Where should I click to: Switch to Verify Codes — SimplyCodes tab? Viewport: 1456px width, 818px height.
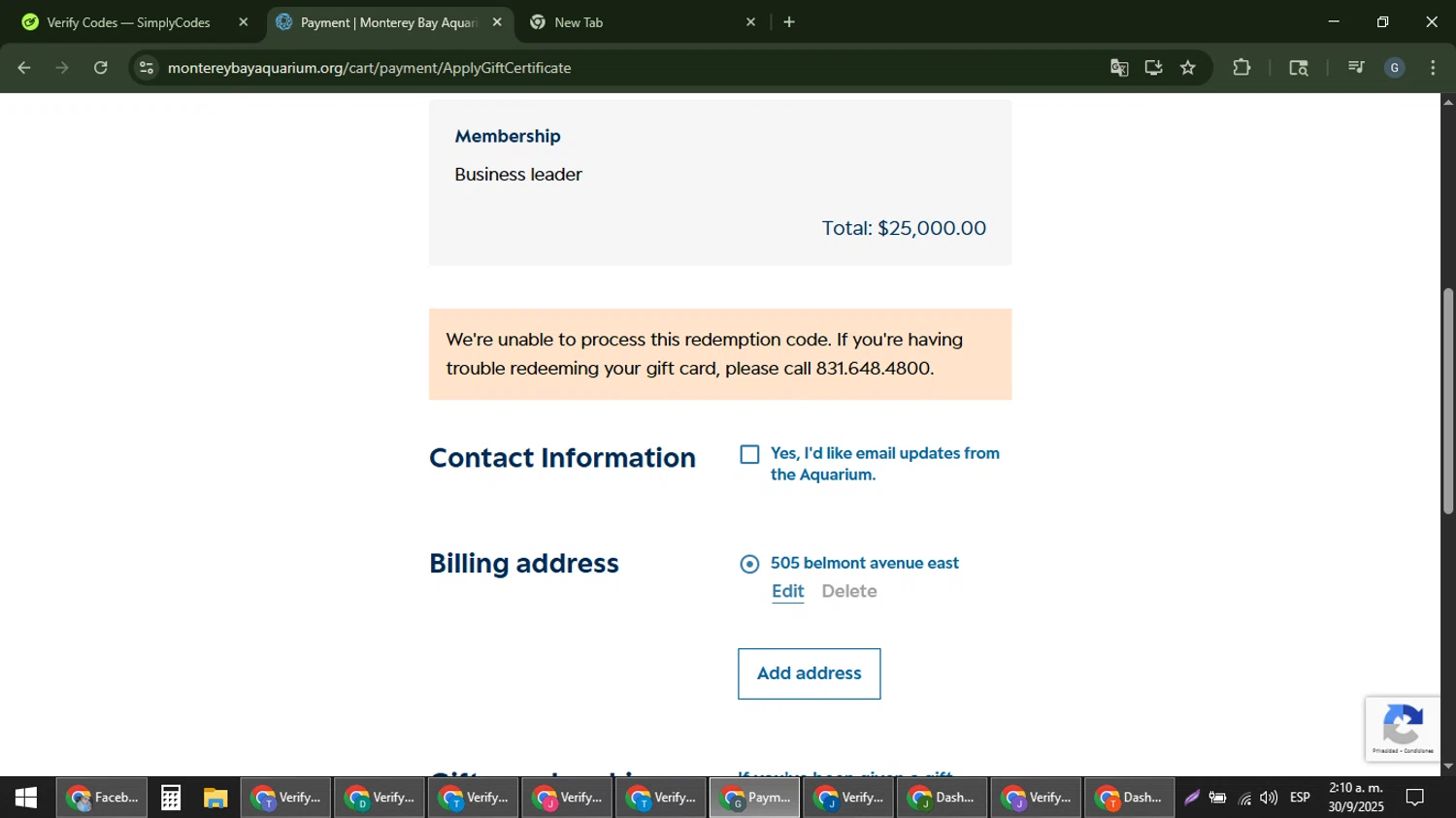point(128,22)
